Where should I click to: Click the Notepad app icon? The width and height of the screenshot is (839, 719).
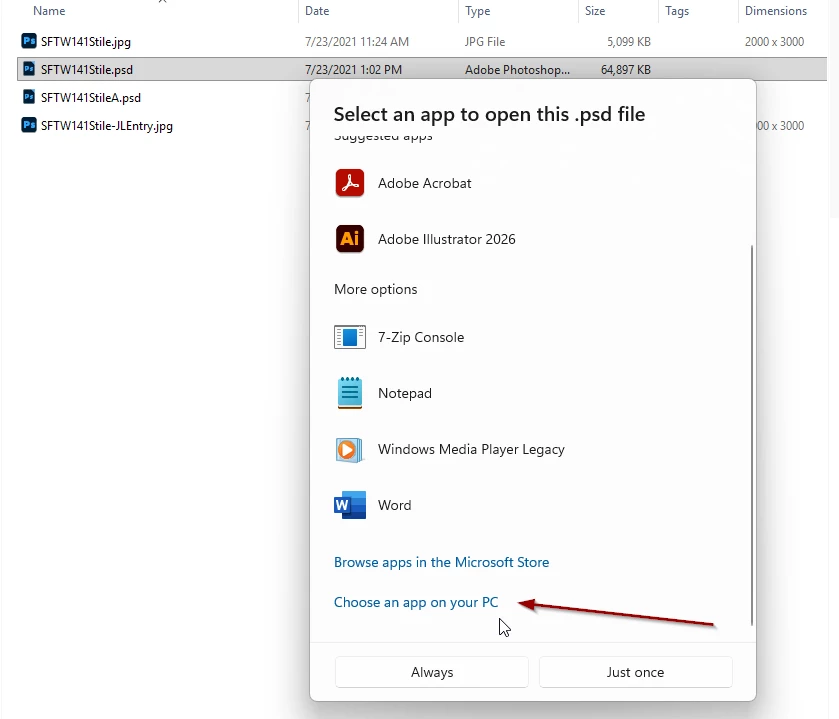tap(350, 393)
